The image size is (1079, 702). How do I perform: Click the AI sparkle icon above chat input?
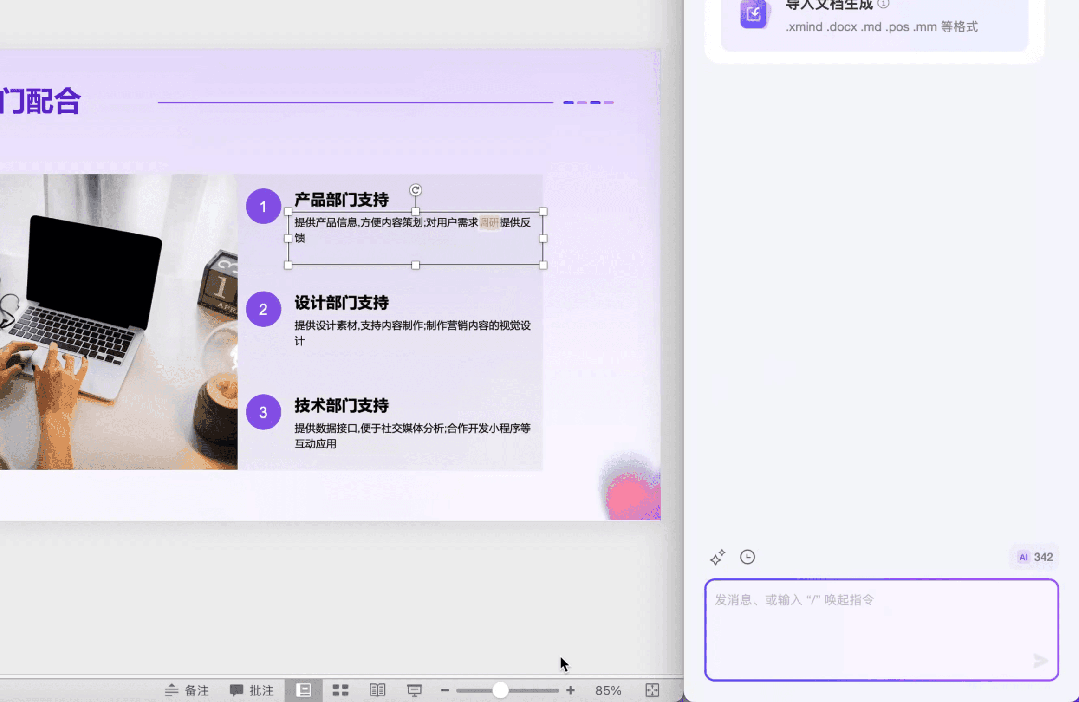[716, 557]
